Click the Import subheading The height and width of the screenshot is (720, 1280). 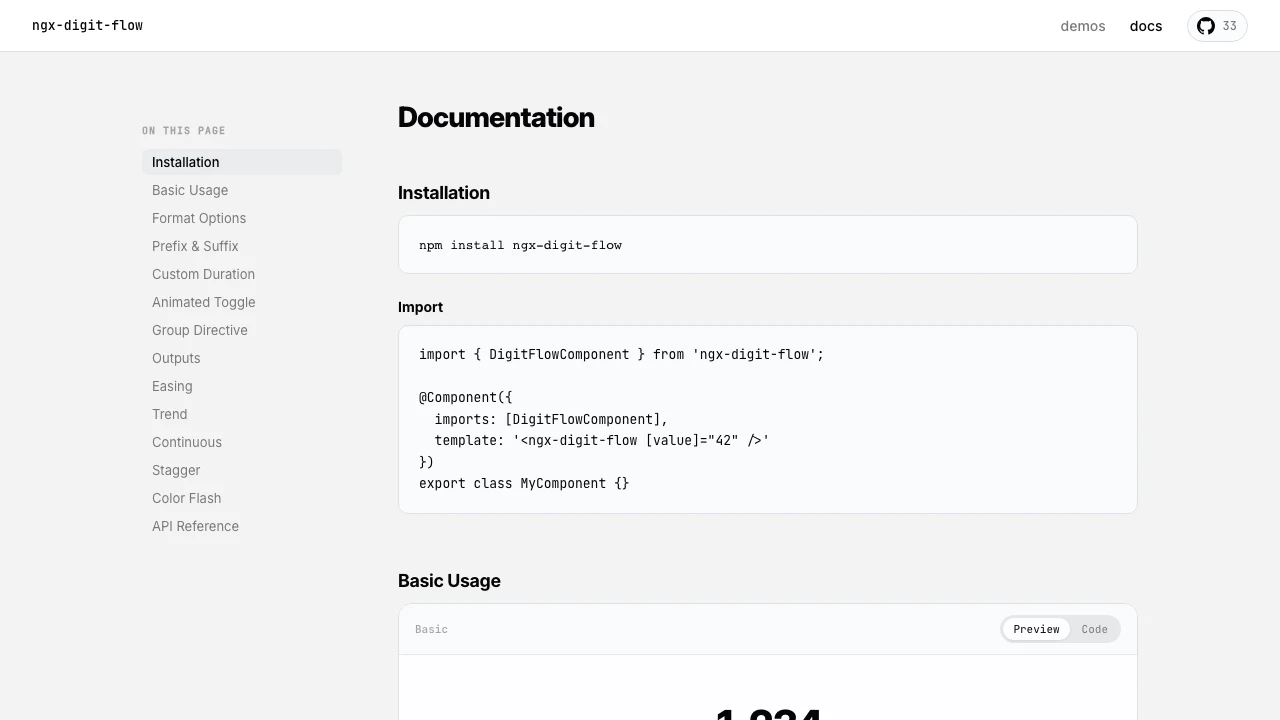coord(420,307)
